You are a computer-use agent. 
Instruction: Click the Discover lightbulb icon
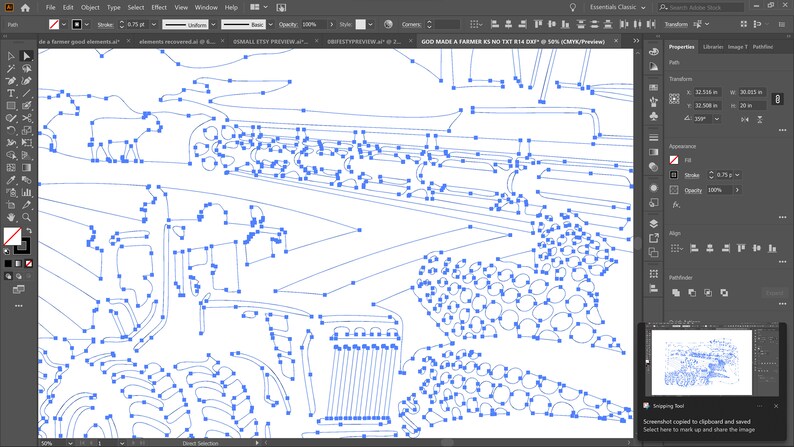(x=573, y=8)
